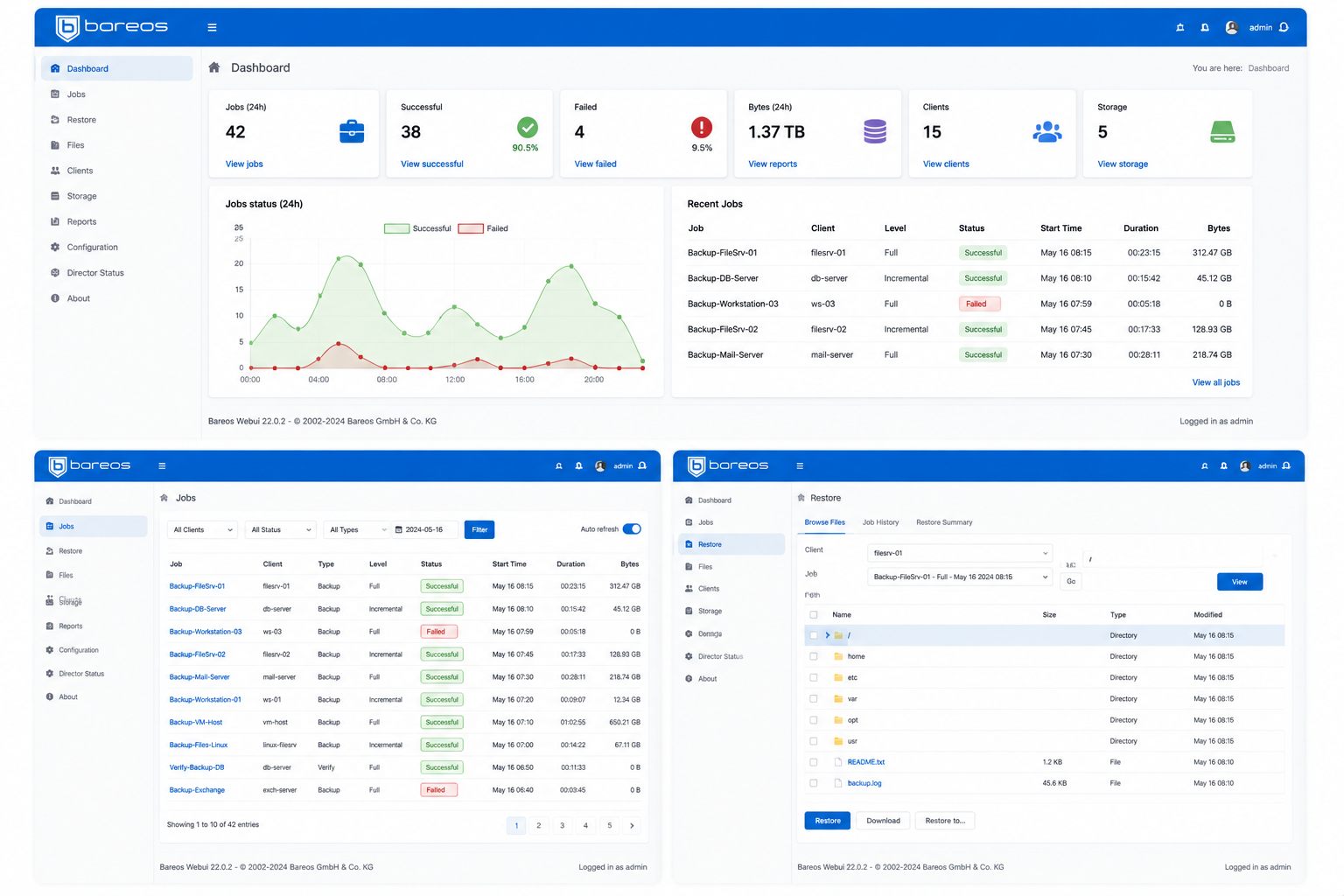The height and width of the screenshot is (896, 1344).
Task: Click the Restore to... button
Action: tap(945, 821)
